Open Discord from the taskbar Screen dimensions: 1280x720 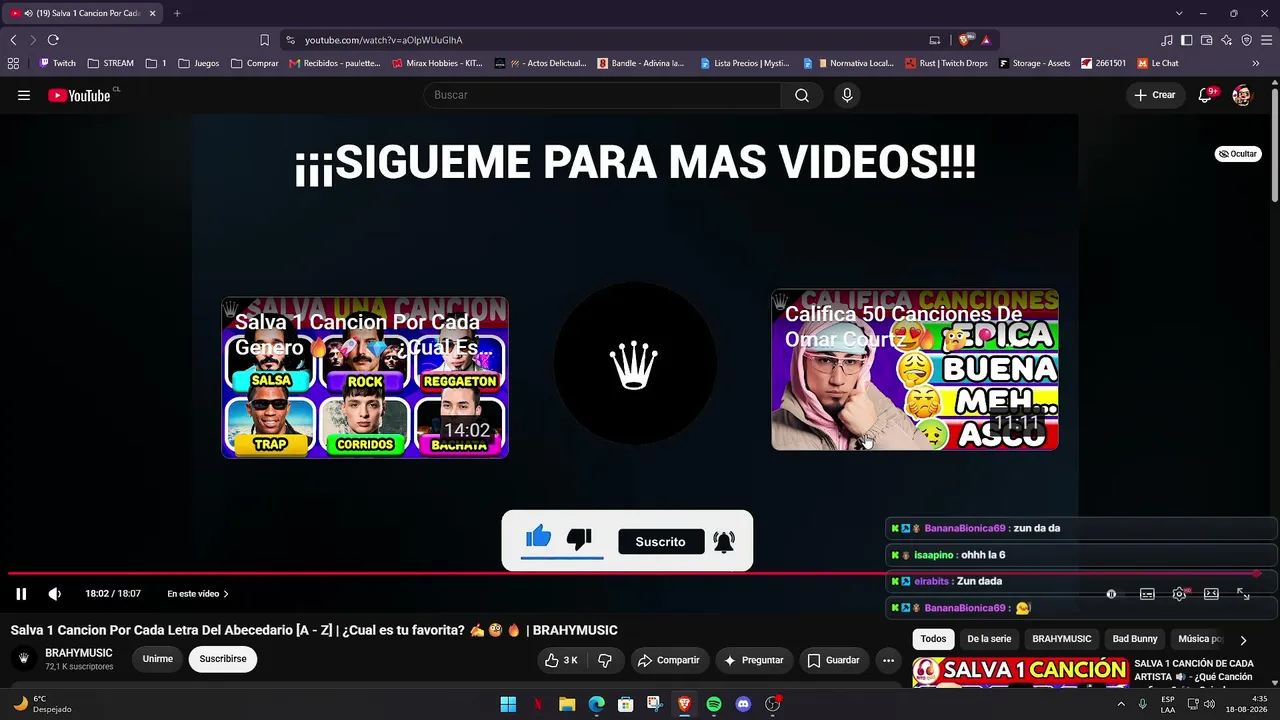tap(743, 704)
